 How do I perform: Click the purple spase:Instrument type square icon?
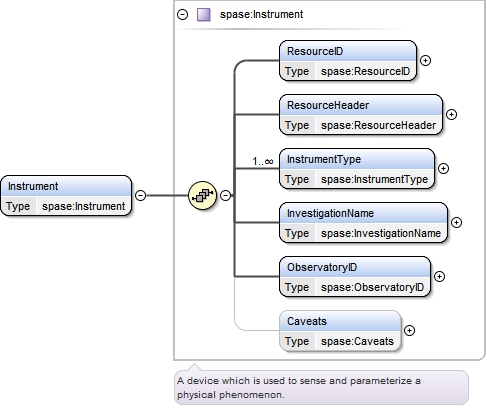pyautogui.click(x=204, y=15)
